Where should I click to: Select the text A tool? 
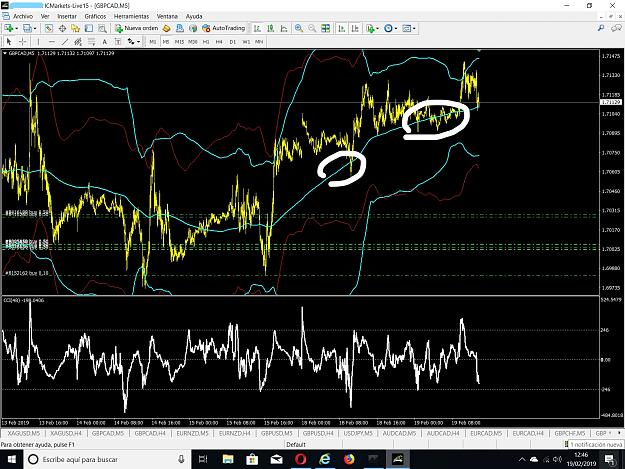tap(104, 41)
